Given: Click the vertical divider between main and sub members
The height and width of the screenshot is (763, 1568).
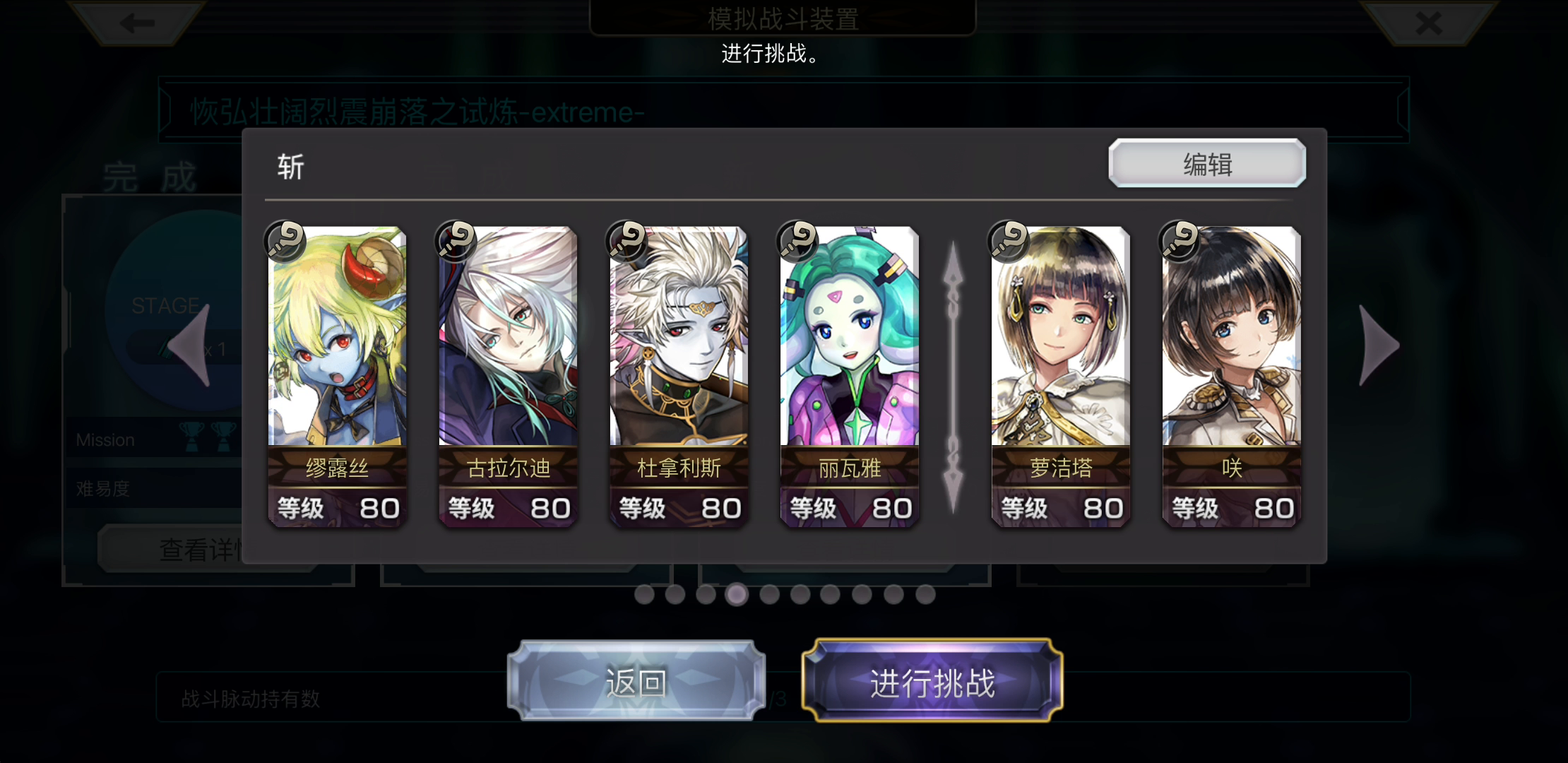Looking at the screenshot, I should 953,378.
